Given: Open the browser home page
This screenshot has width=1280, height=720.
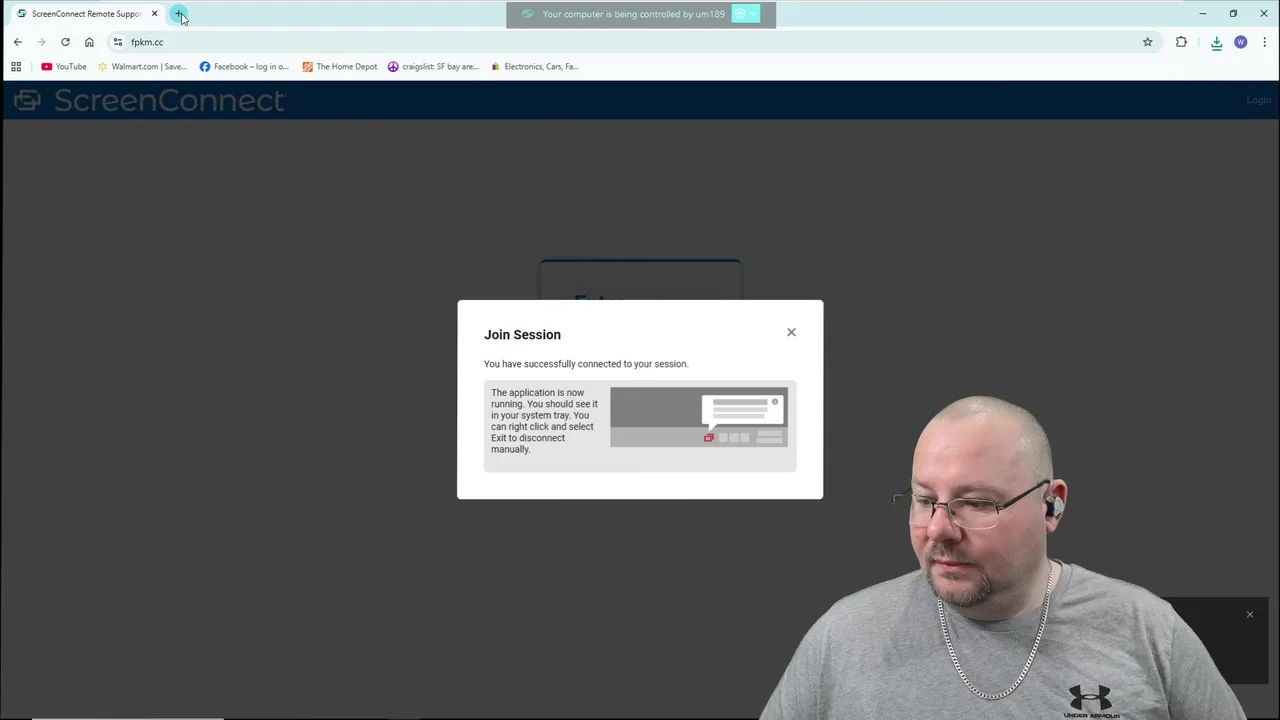Looking at the screenshot, I should click(89, 42).
